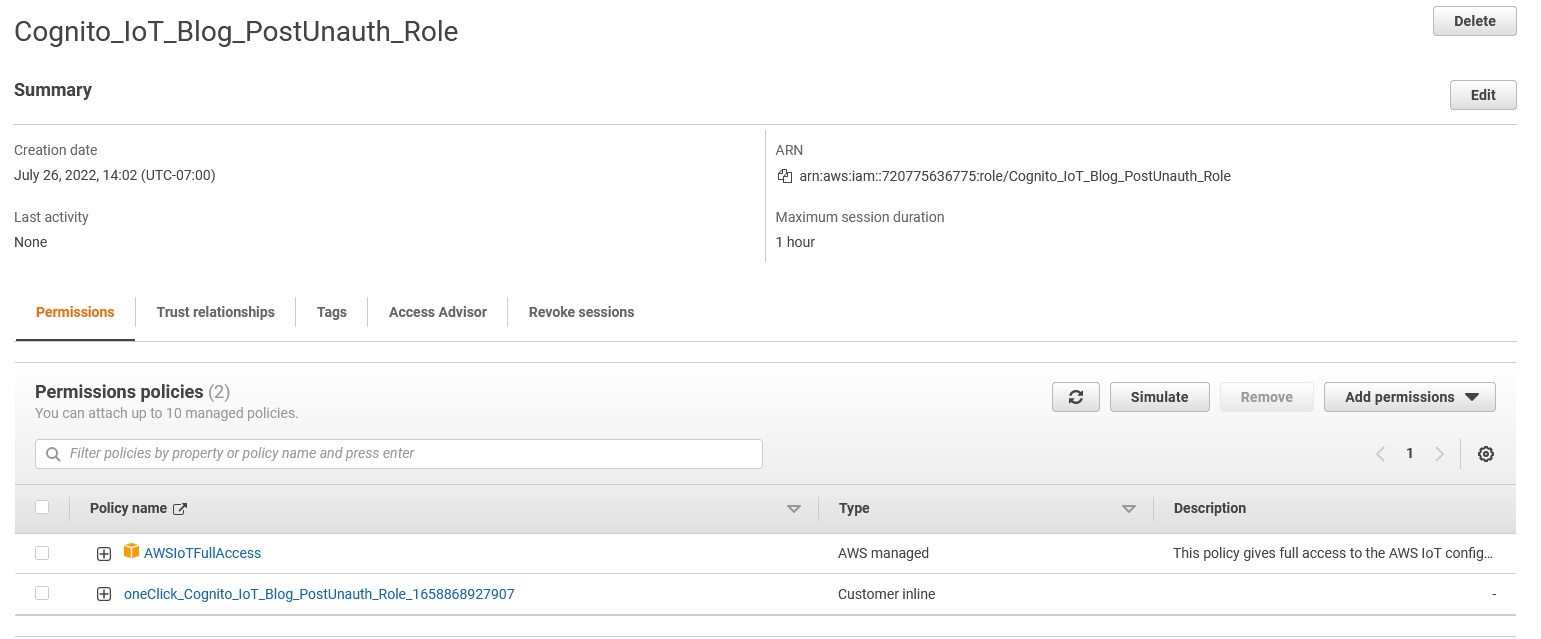Image resolution: width=1541 pixels, height=639 pixels.
Task: Click the Remove button
Action: pyautogui.click(x=1267, y=397)
